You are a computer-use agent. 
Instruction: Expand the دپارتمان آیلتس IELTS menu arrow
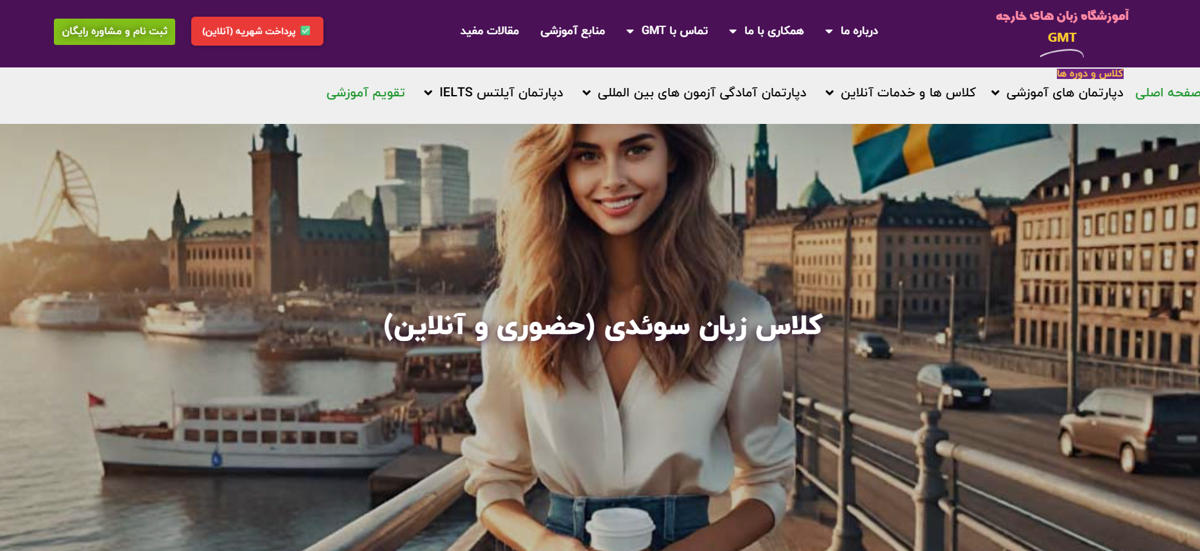[x=428, y=93]
